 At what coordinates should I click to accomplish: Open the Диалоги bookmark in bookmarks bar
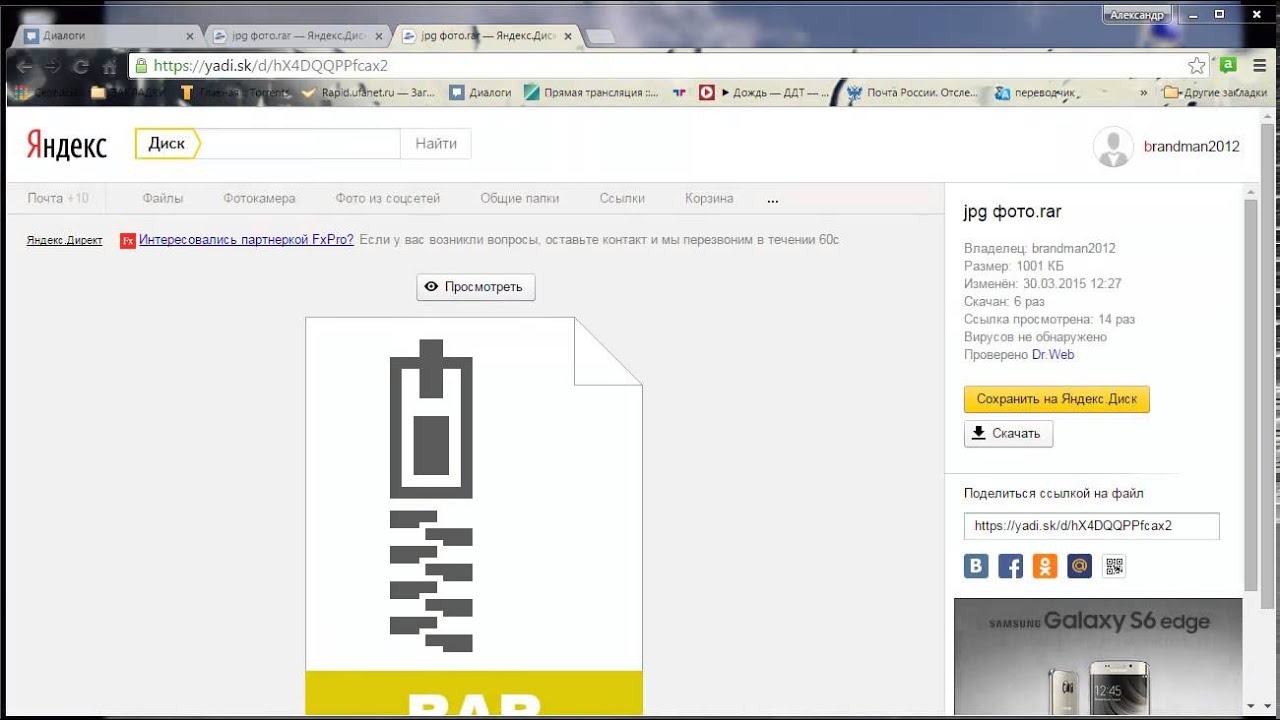[x=480, y=92]
